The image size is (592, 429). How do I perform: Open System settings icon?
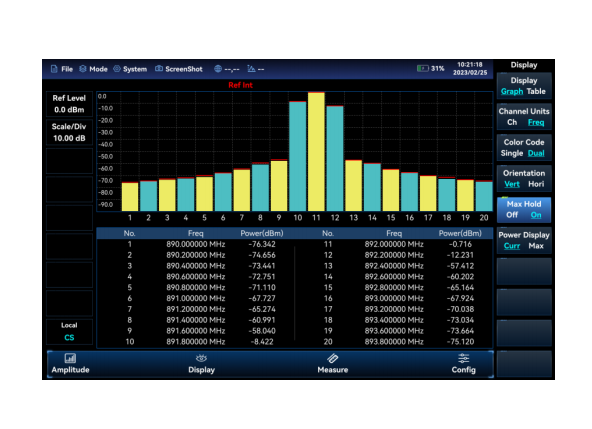pos(117,69)
